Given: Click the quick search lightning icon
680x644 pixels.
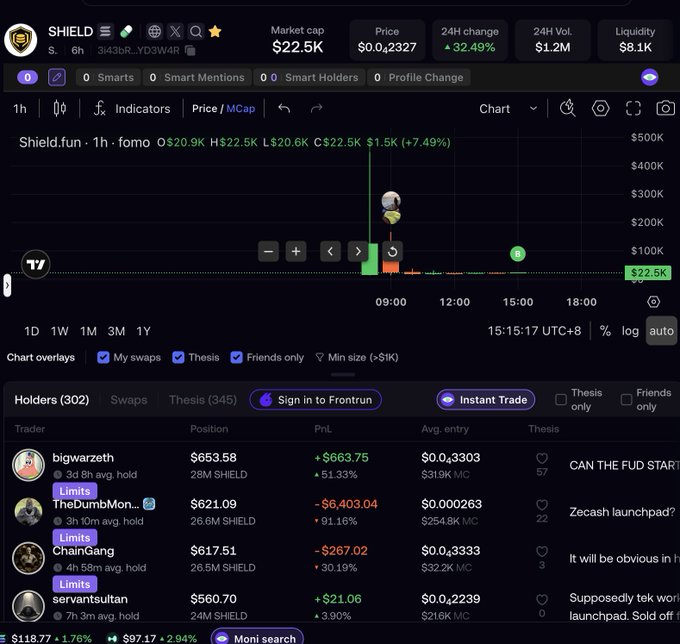Looking at the screenshot, I should click(568, 108).
